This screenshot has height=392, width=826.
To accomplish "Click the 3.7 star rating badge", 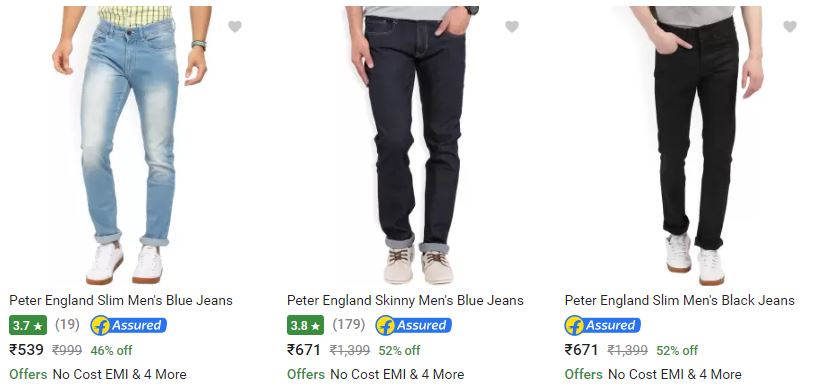I will [28, 326].
